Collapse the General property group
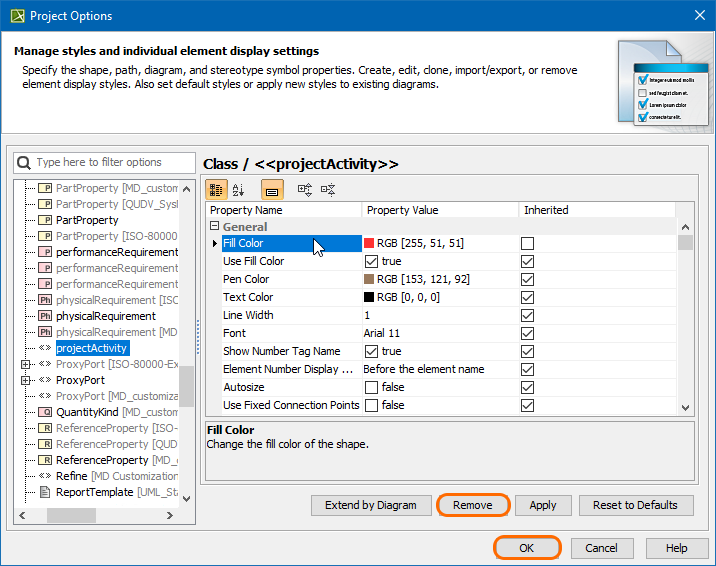Image resolution: width=716 pixels, height=566 pixels. [214, 227]
